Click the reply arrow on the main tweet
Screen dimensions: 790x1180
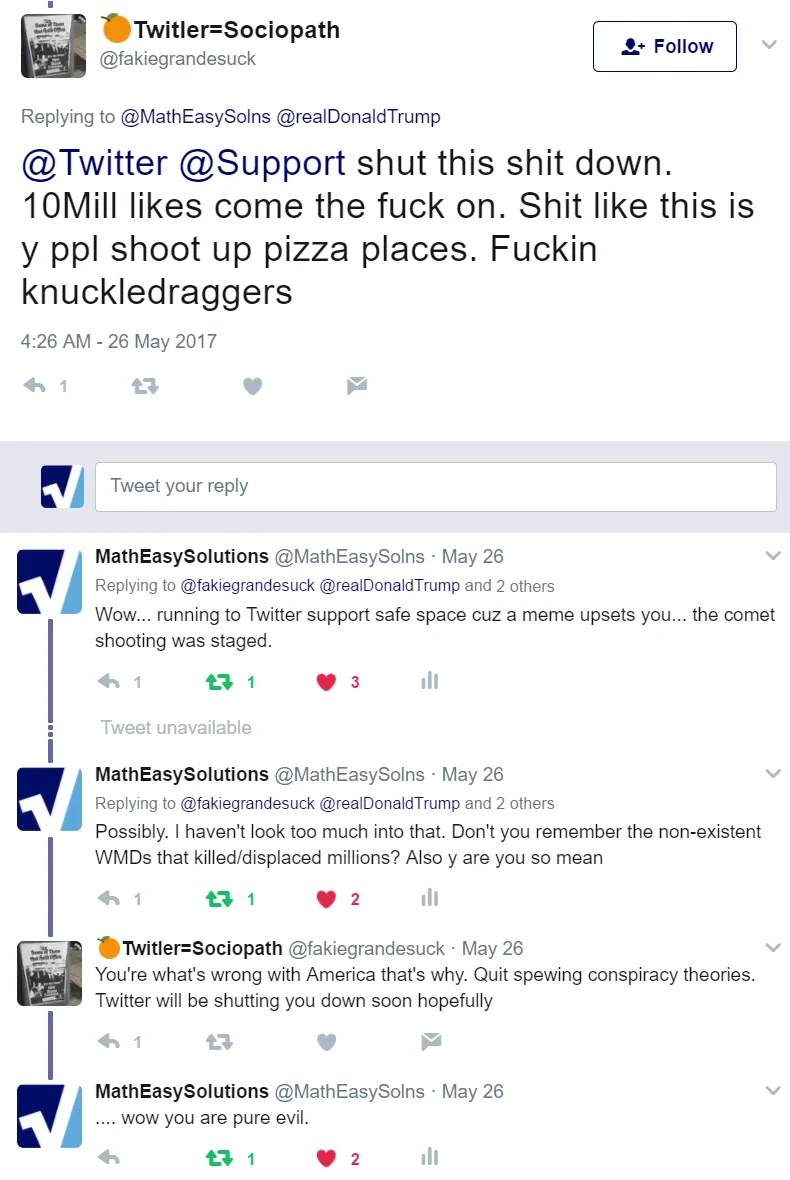point(35,386)
